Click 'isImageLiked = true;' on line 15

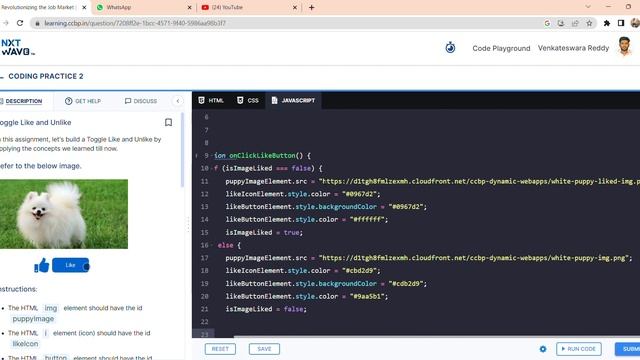click(x=264, y=232)
